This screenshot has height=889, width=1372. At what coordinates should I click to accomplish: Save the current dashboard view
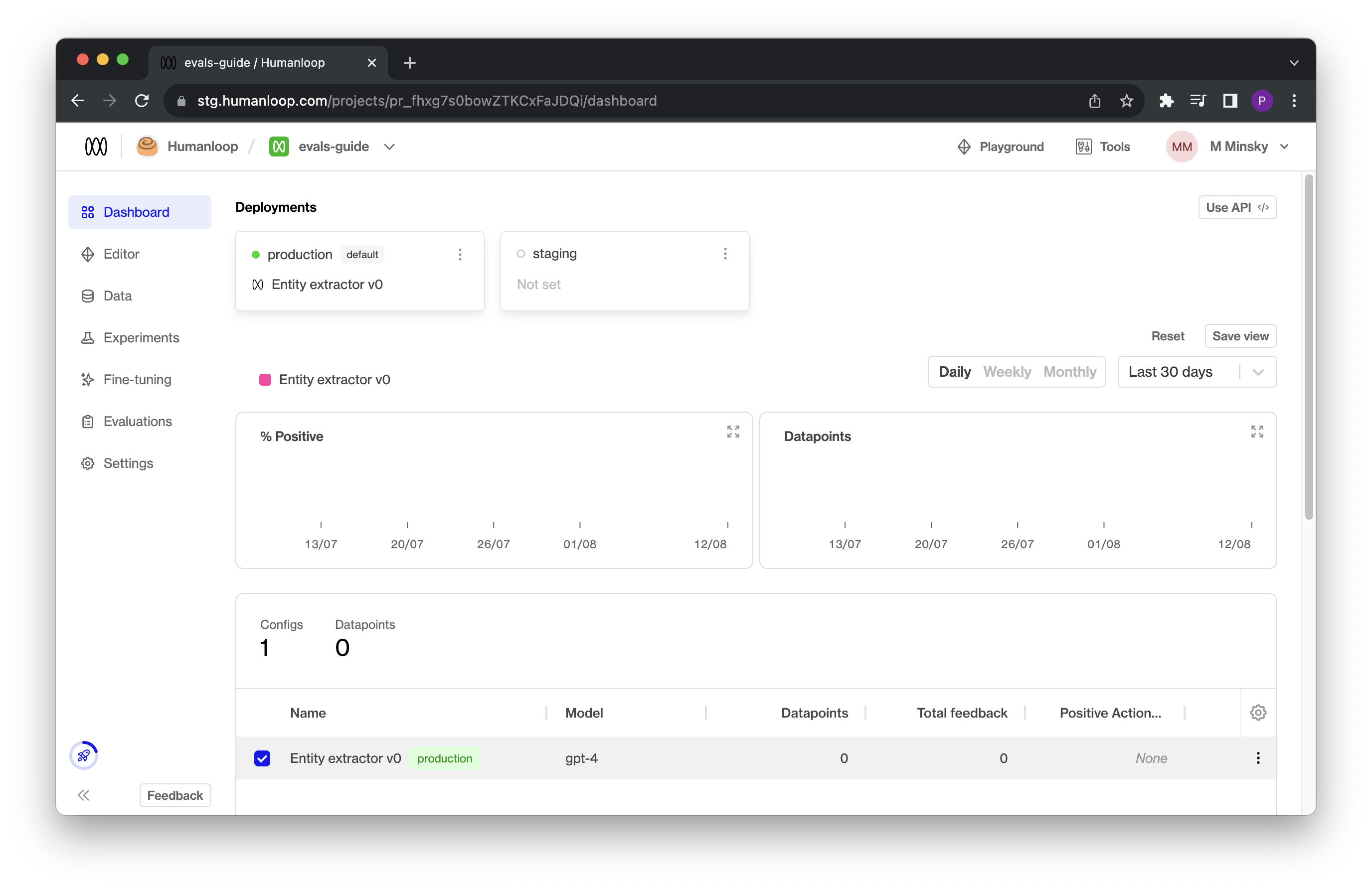click(x=1240, y=336)
